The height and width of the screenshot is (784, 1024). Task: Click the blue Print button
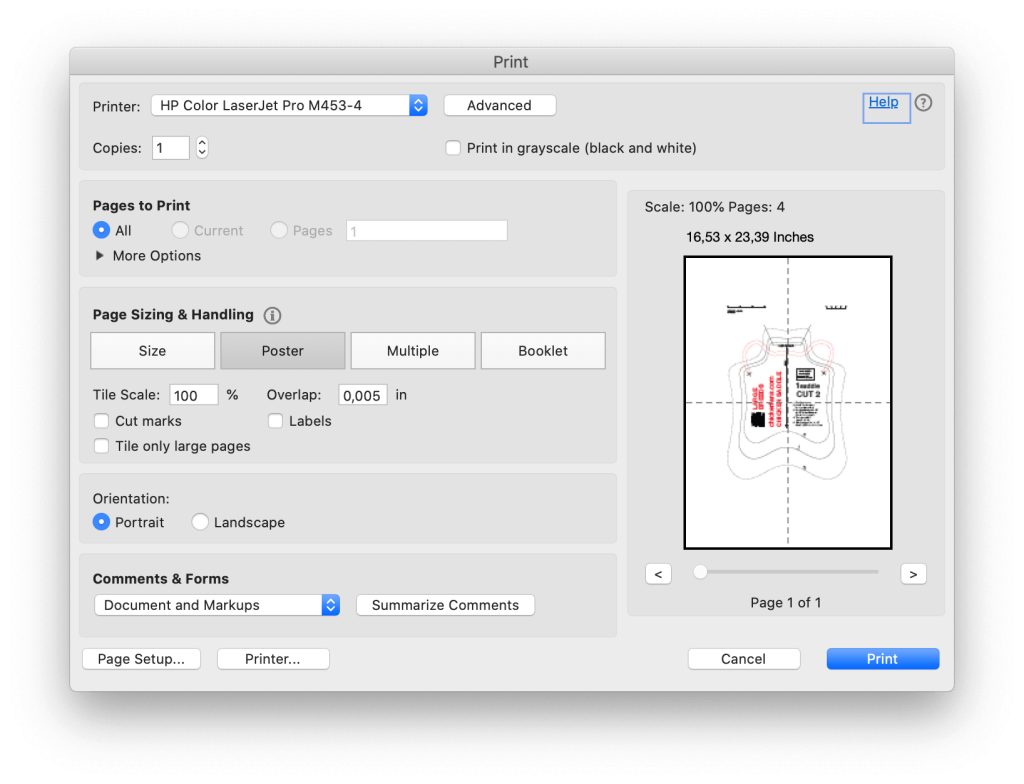(882, 659)
